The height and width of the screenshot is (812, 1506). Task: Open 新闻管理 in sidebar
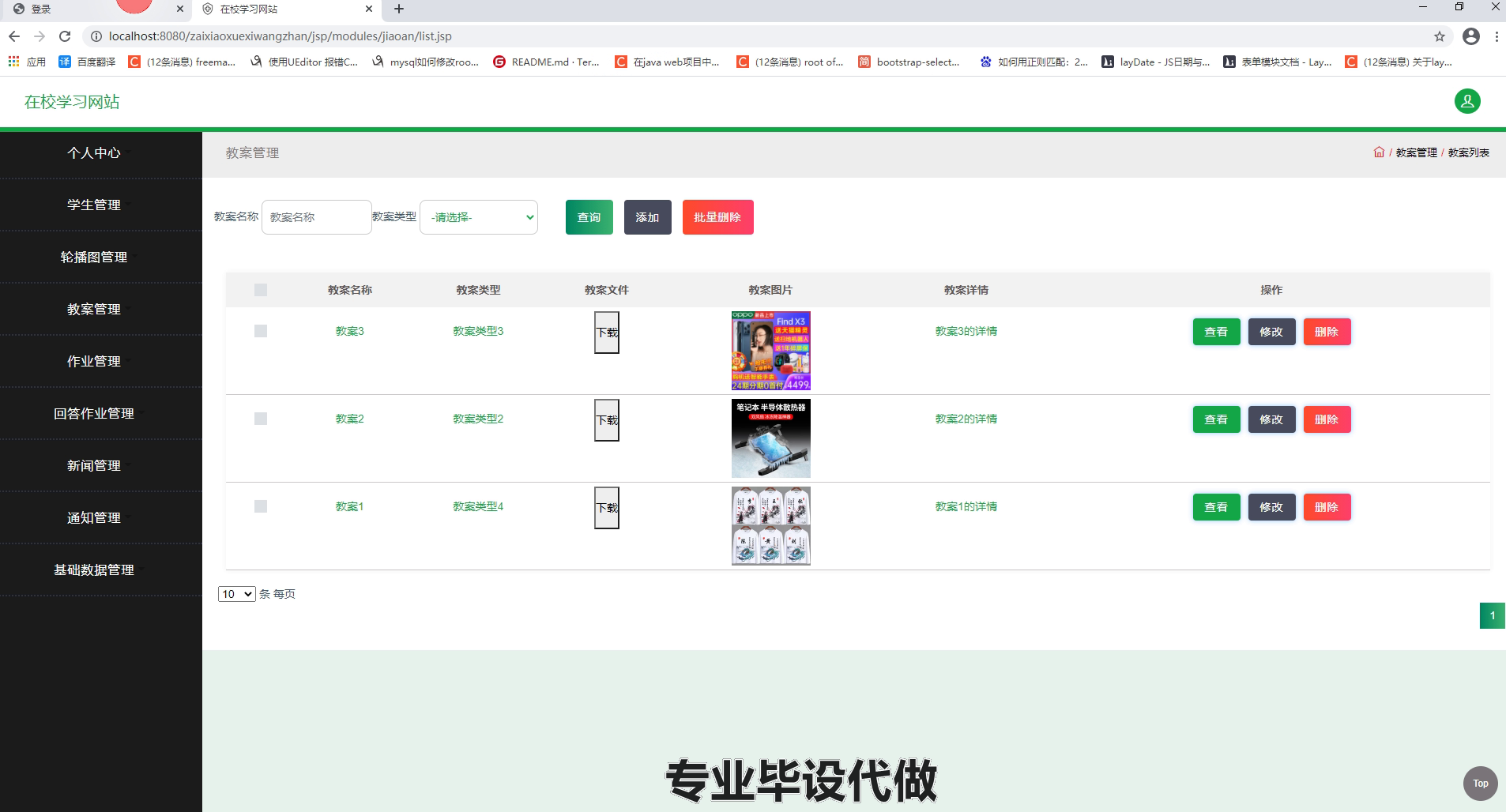point(94,466)
